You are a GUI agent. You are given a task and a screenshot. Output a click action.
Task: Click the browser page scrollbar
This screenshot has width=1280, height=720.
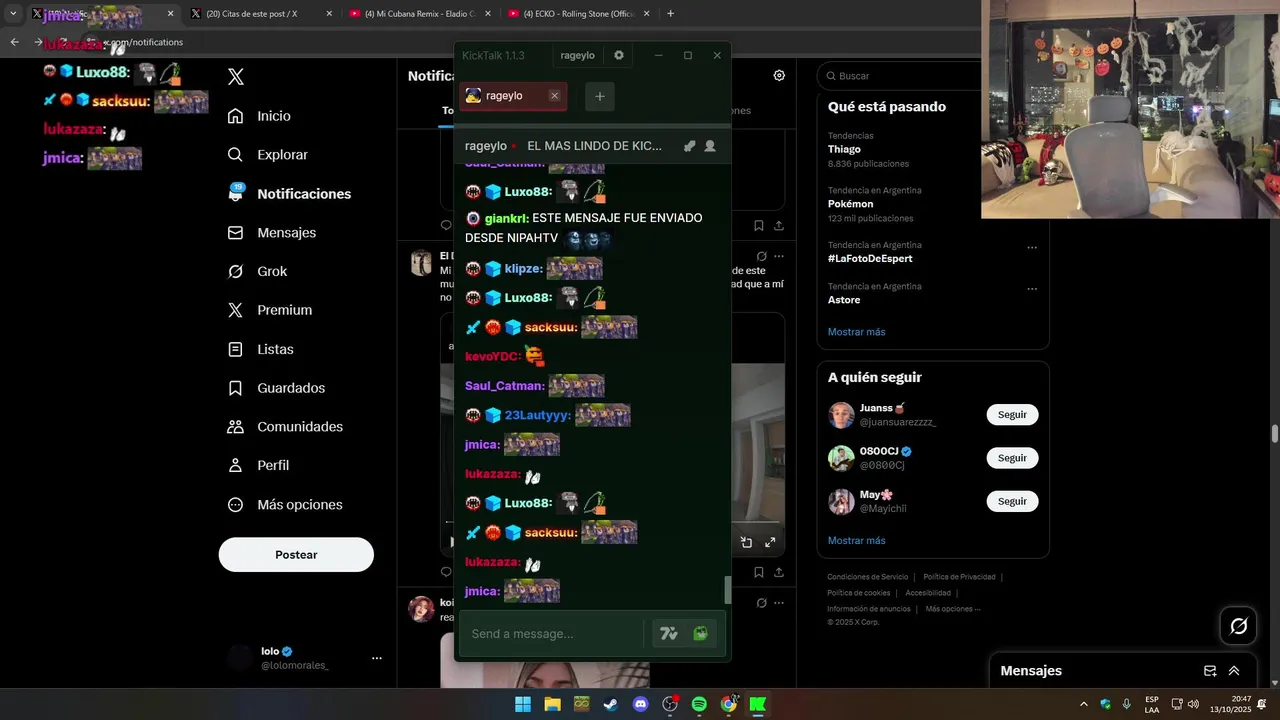point(1274,433)
